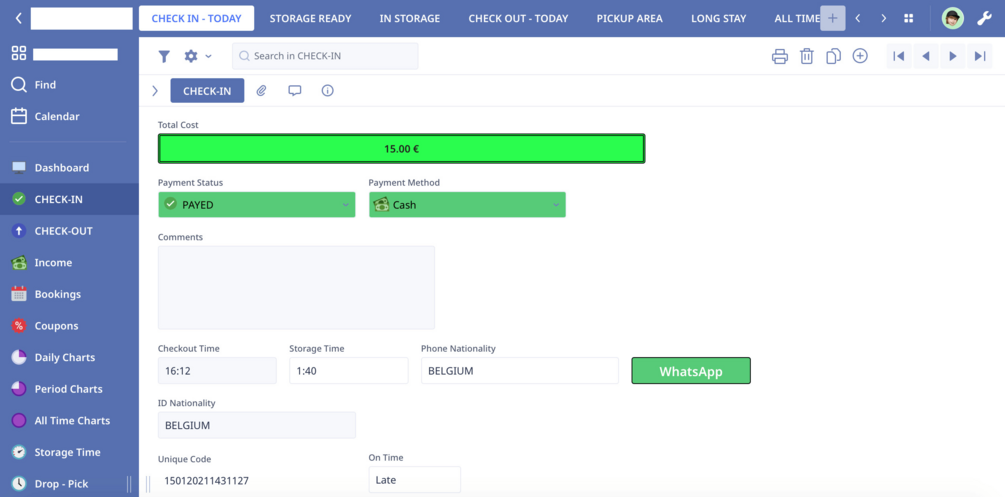Image resolution: width=1005 pixels, height=497 pixels.
Task: Click the green Total Cost 15.00 € field
Action: point(401,149)
